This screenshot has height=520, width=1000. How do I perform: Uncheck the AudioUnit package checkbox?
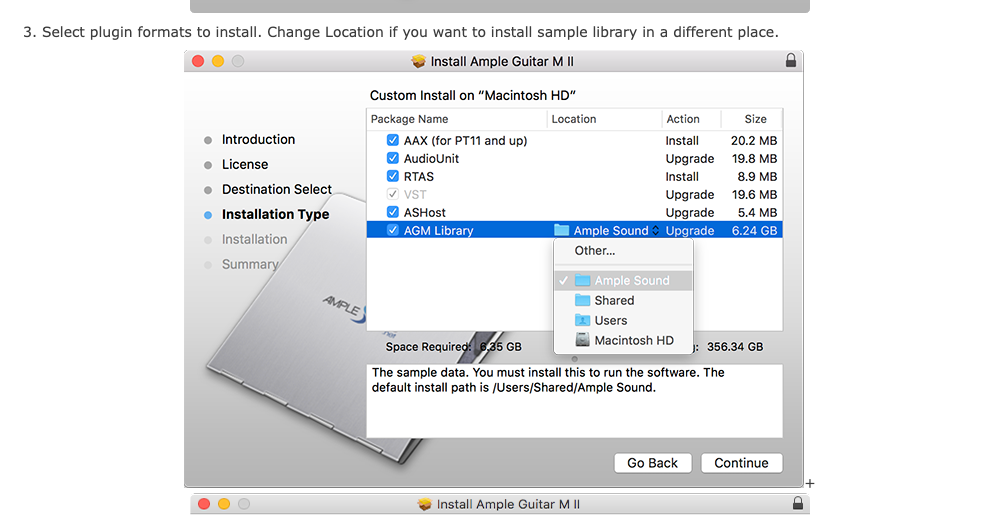pos(393,158)
